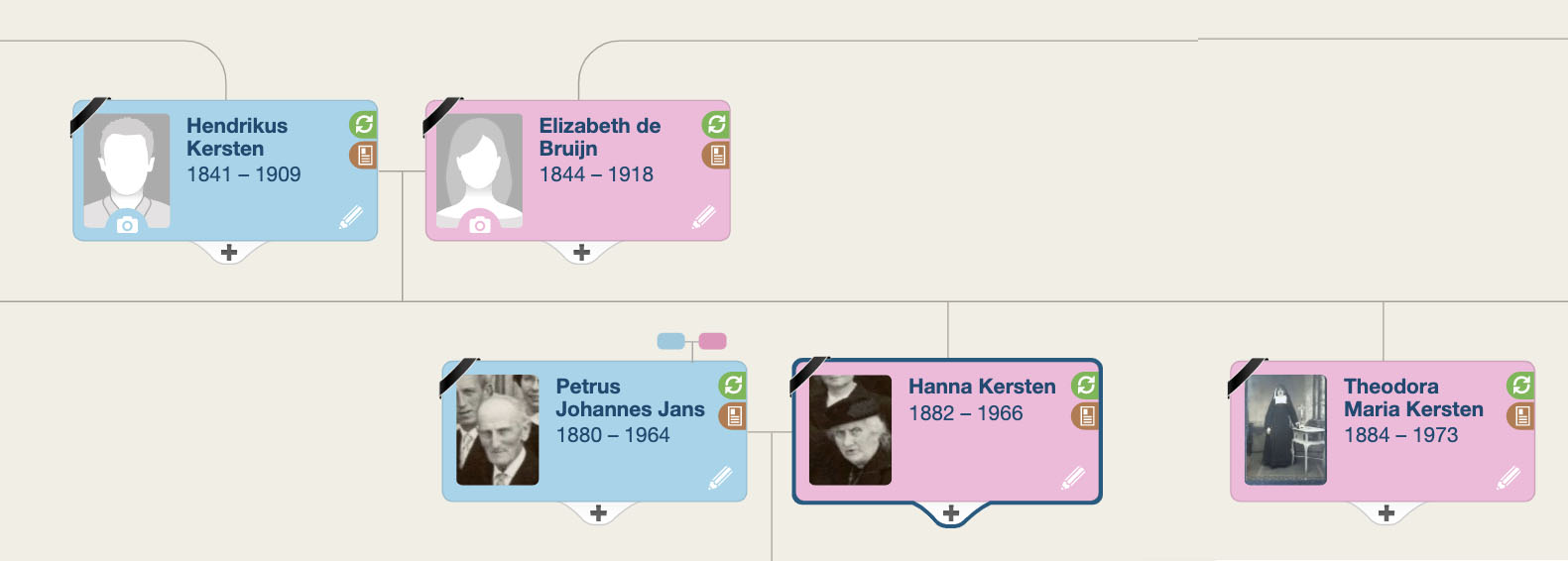
Task: Click the small blue parent placeholder above Petrus
Action: (671, 341)
